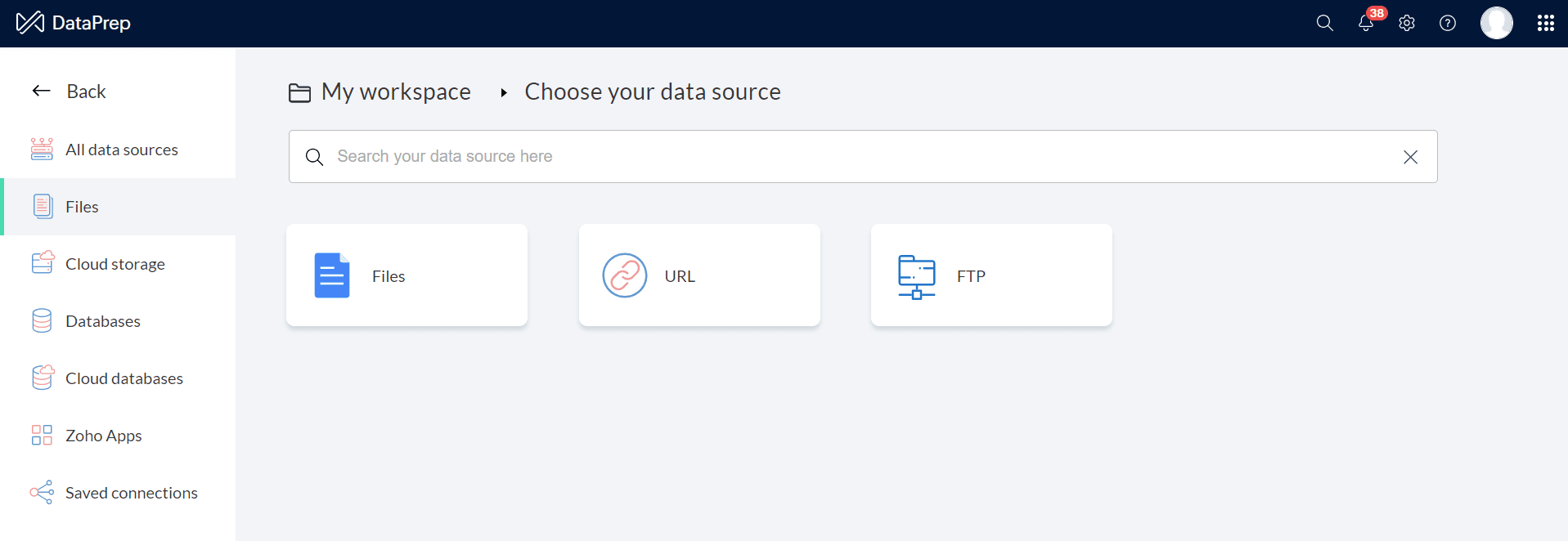Viewport: 1568px width, 541px height.
Task: Open the user profile avatar
Action: pos(1496,23)
